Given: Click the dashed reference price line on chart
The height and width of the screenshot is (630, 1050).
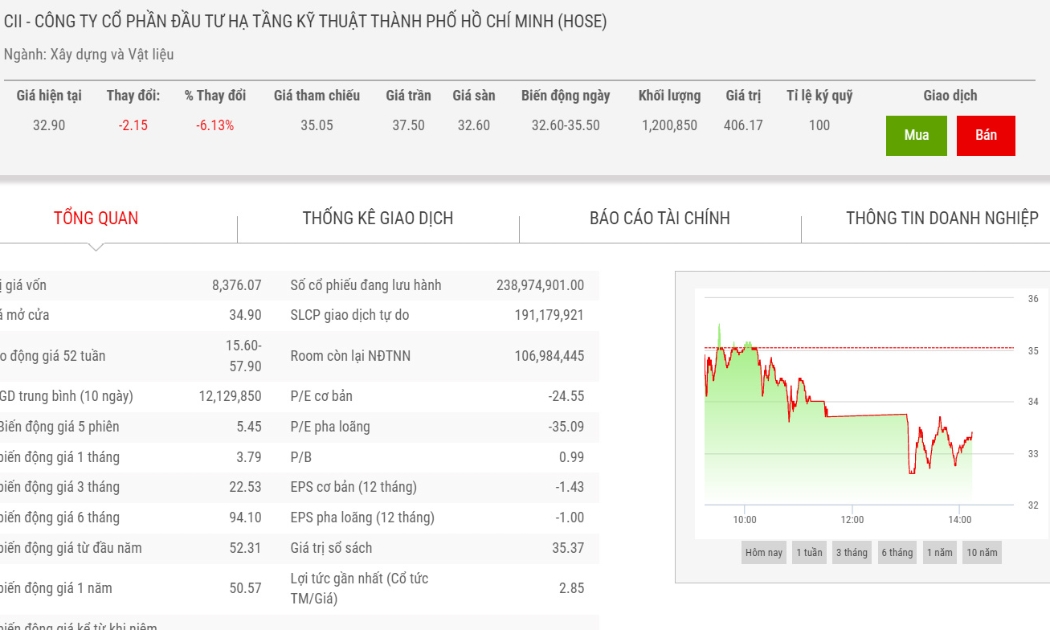Looking at the screenshot, I should coord(859,347).
